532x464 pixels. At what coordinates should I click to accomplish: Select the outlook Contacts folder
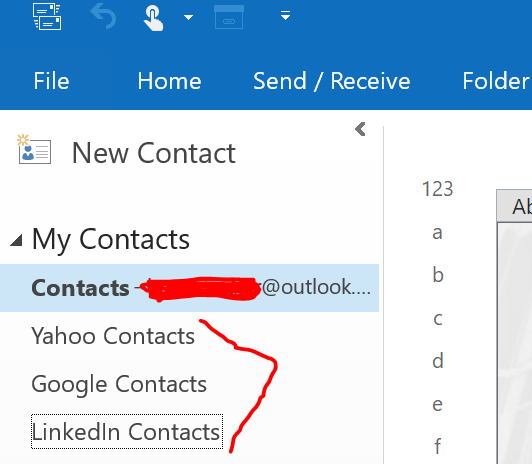189,288
